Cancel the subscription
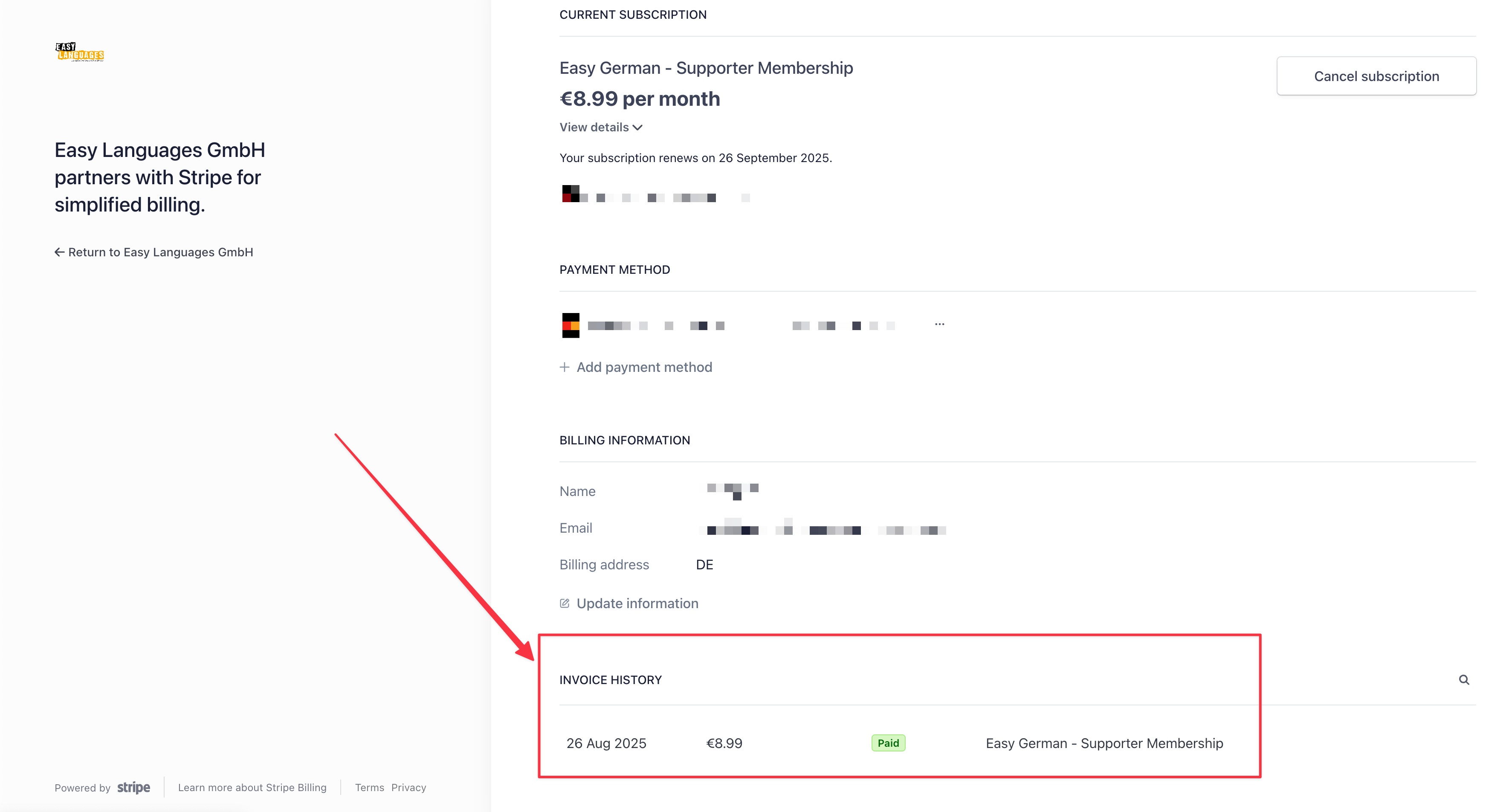This screenshot has height=812, width=1512. click(x=1376, y=76)
